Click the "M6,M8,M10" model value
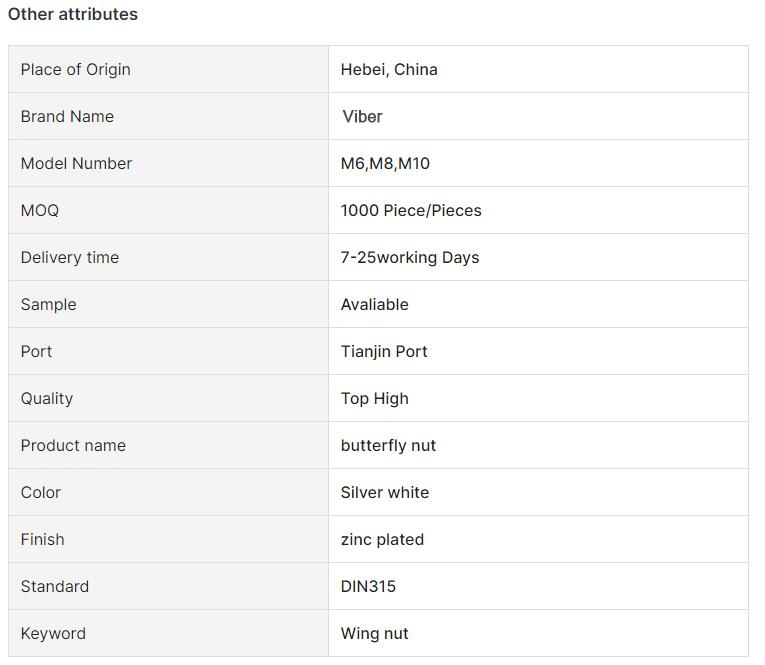Viewport: 765px width, 665px height. [x=385, y=164]
